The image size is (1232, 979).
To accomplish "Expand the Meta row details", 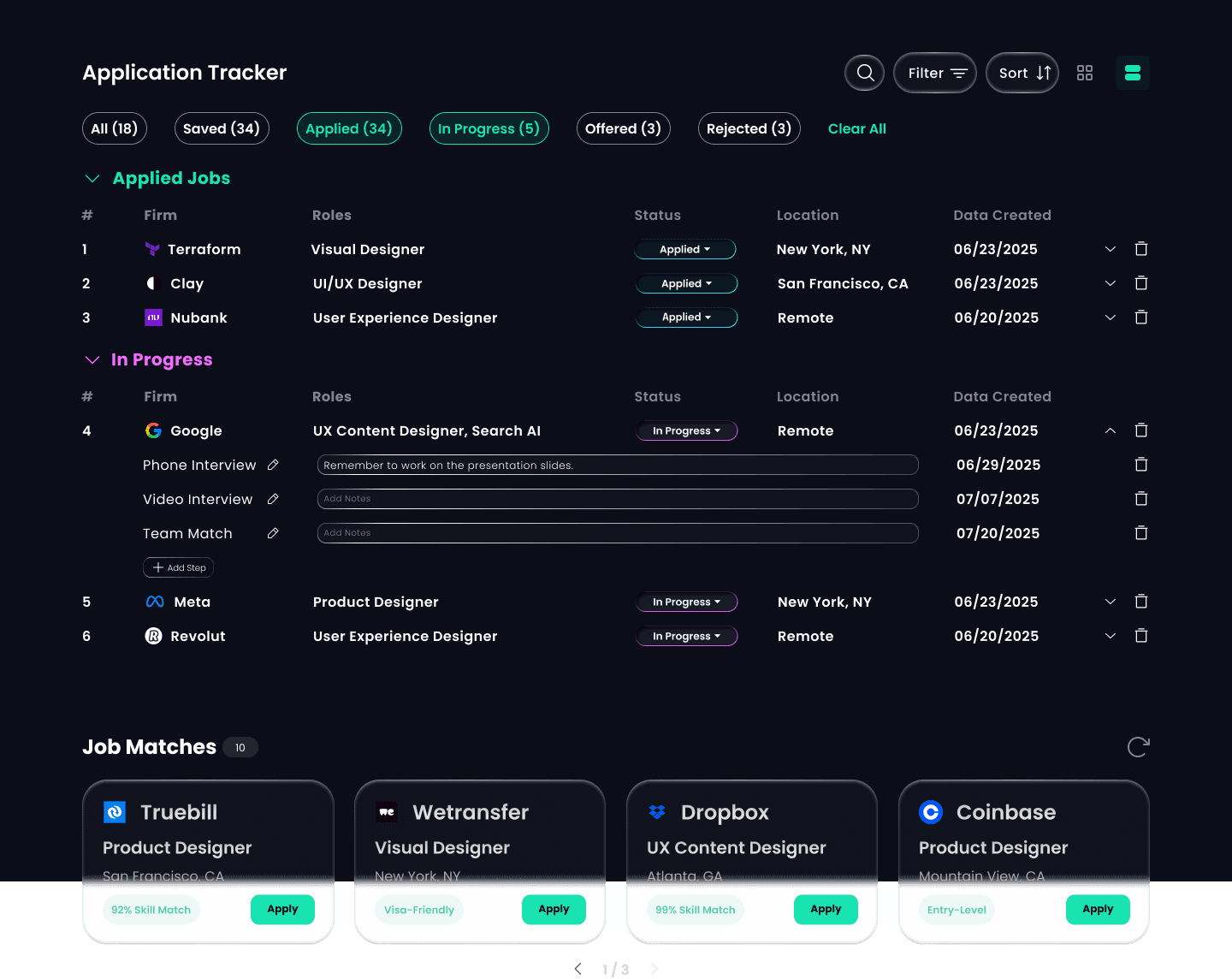I will point(1111,602).
